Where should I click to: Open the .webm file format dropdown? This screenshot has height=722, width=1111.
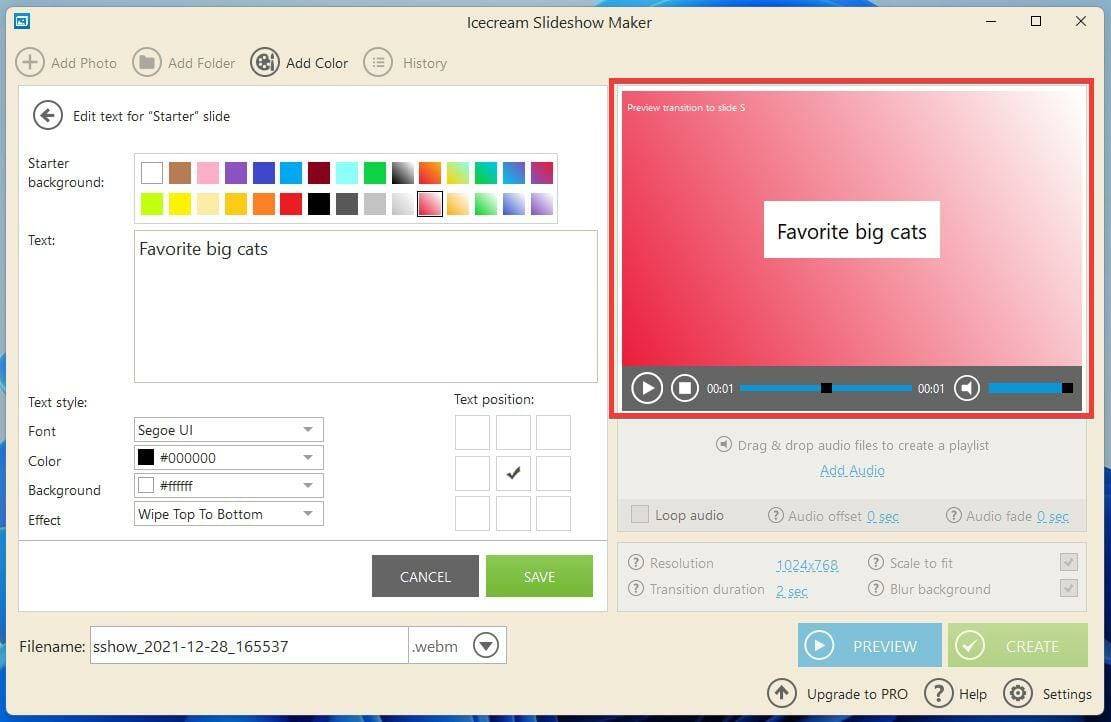(486, 646)
